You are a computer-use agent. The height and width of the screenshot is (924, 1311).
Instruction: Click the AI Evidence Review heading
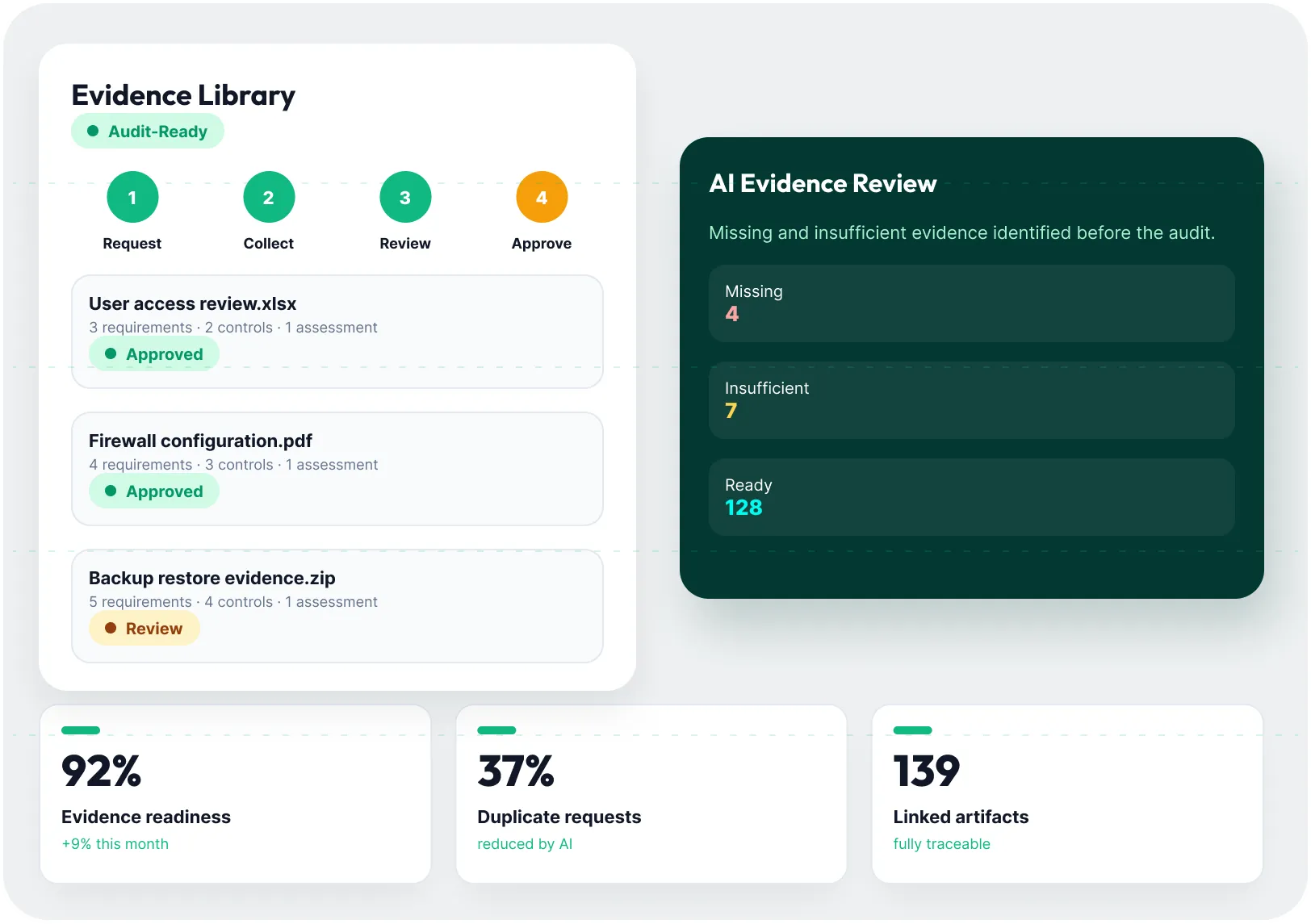coord(823,184)
